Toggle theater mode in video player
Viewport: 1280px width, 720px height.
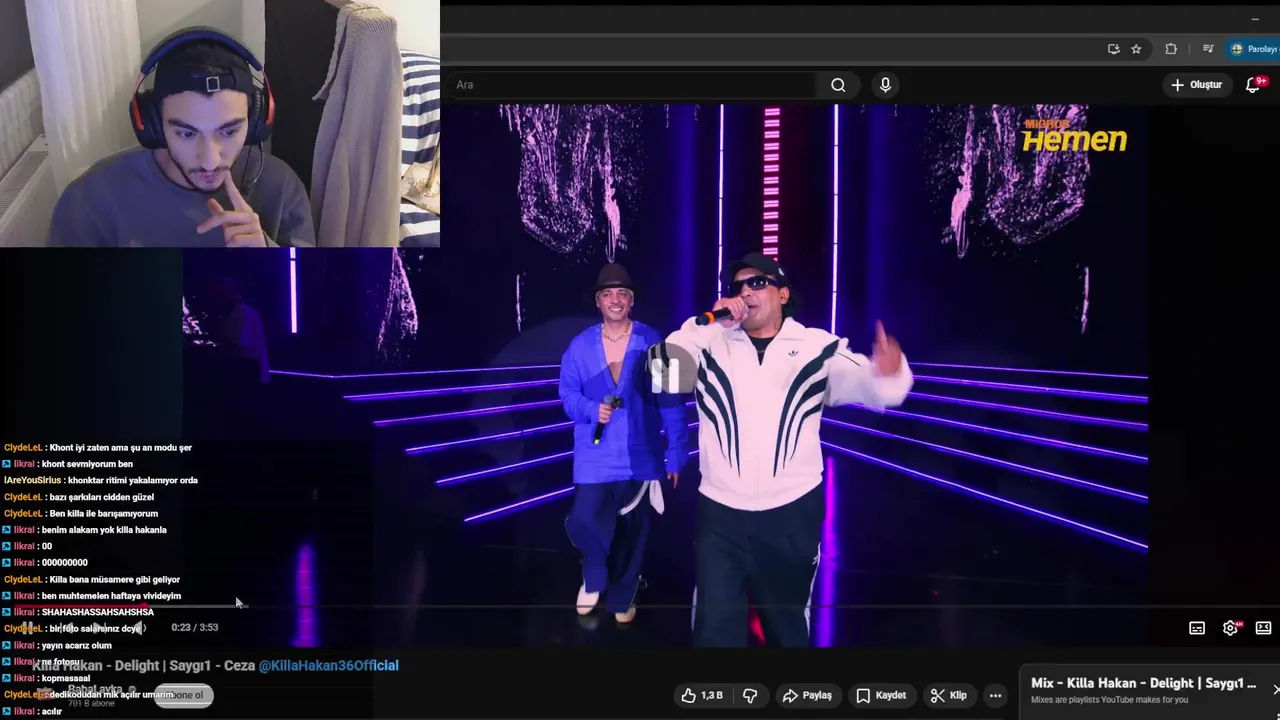pos(1264,628)
